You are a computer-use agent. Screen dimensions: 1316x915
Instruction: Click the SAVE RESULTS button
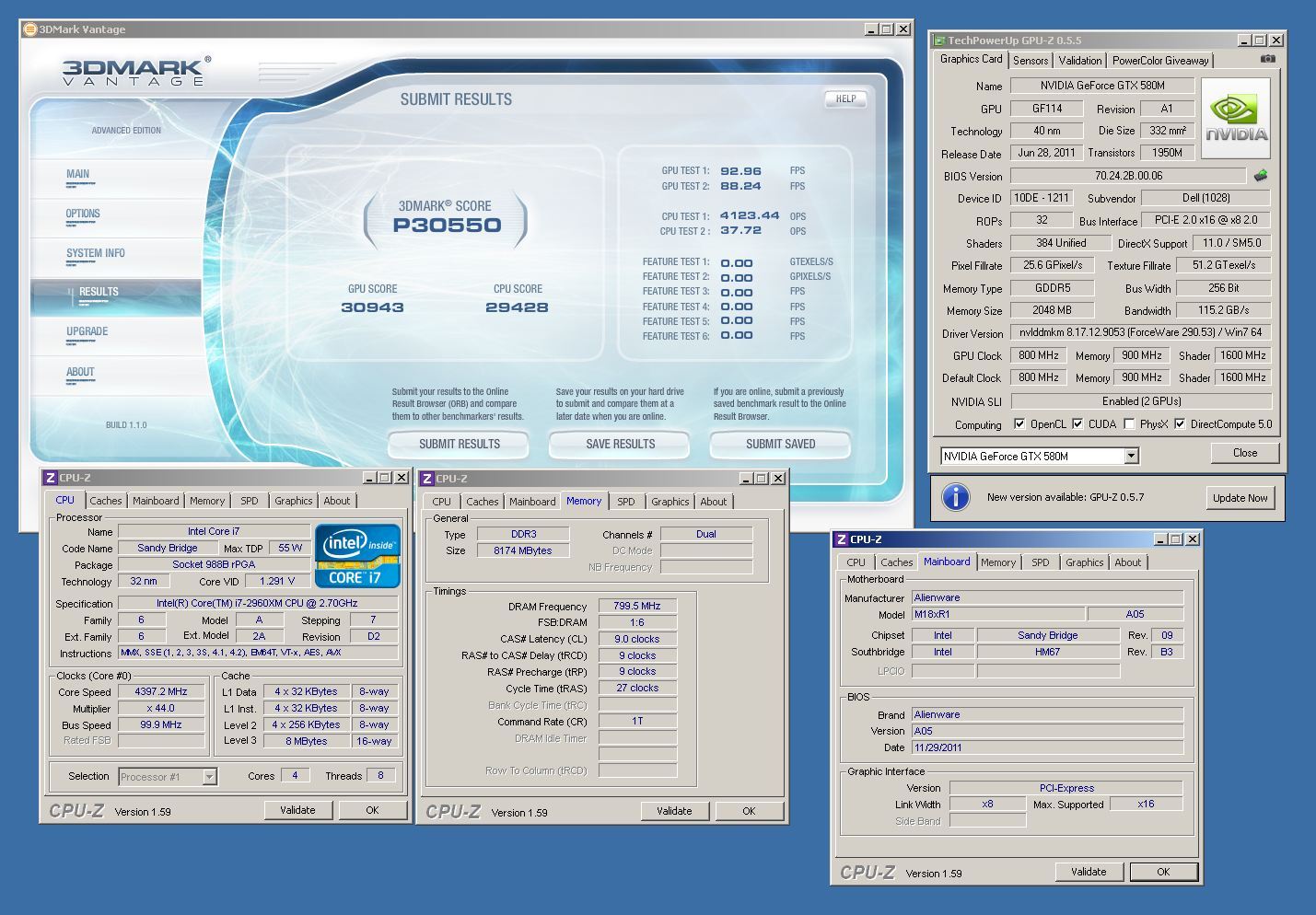pyautogui.click(x=620, y=444)
